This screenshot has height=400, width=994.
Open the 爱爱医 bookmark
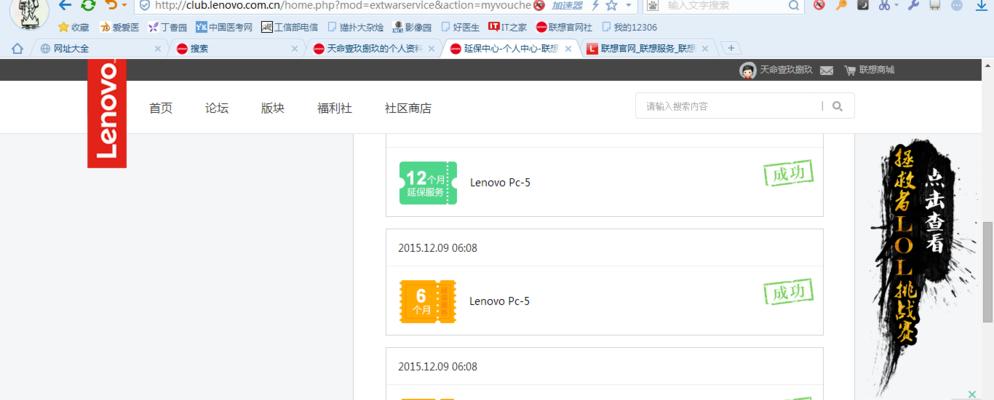119,27
